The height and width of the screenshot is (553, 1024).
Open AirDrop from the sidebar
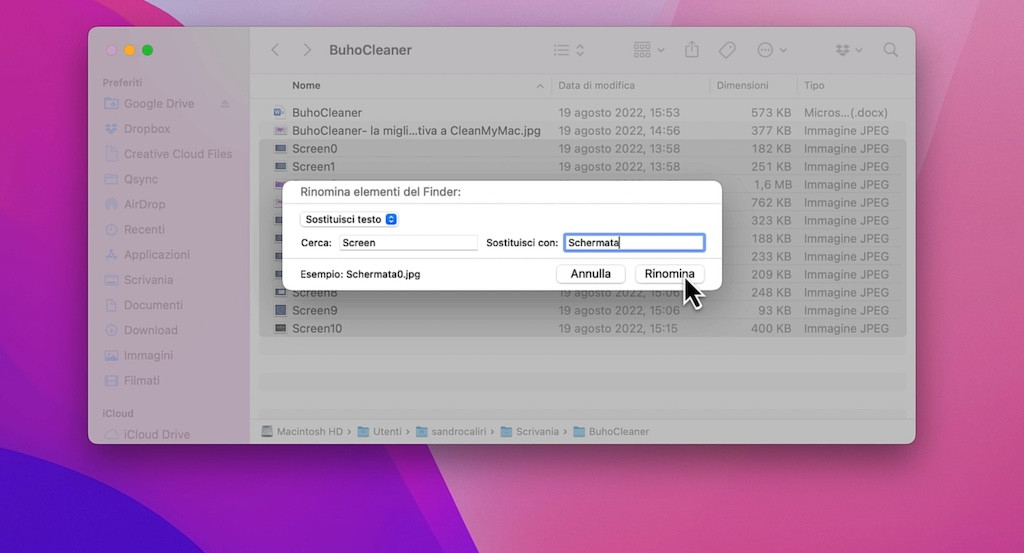pyautogui.click(x=144, y=204)
